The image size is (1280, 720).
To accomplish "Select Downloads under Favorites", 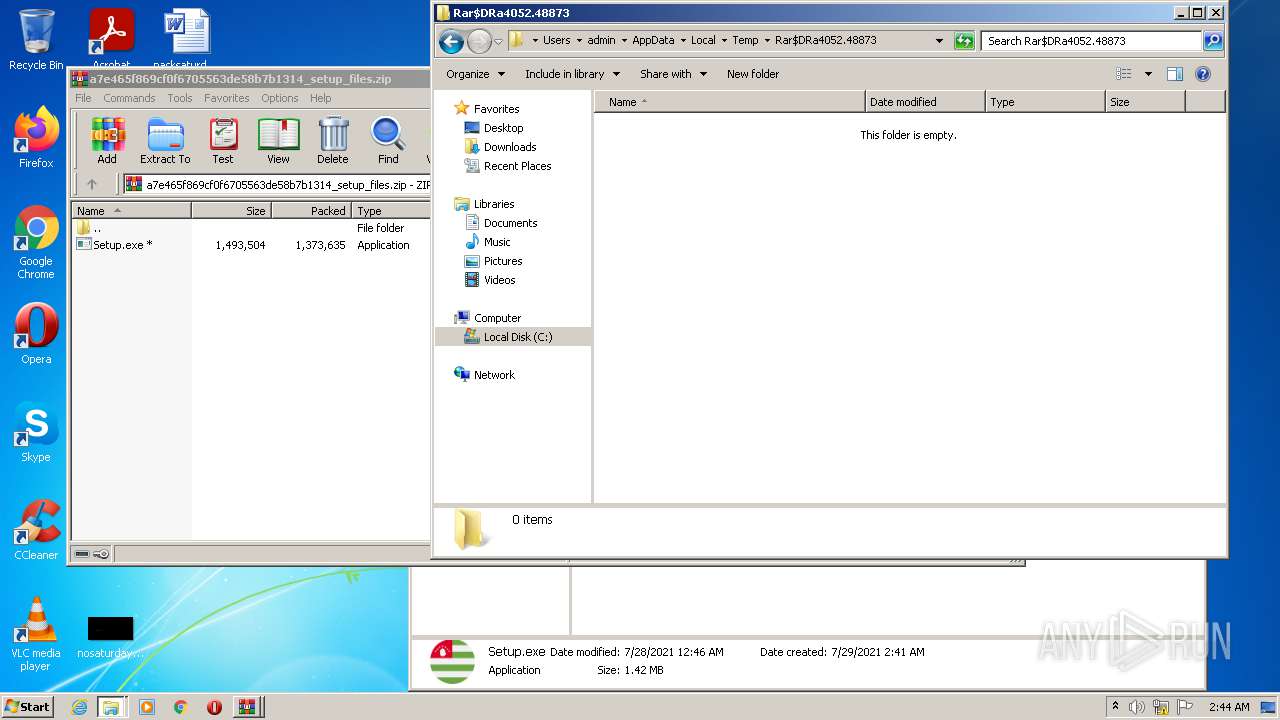I will point(510,147).
